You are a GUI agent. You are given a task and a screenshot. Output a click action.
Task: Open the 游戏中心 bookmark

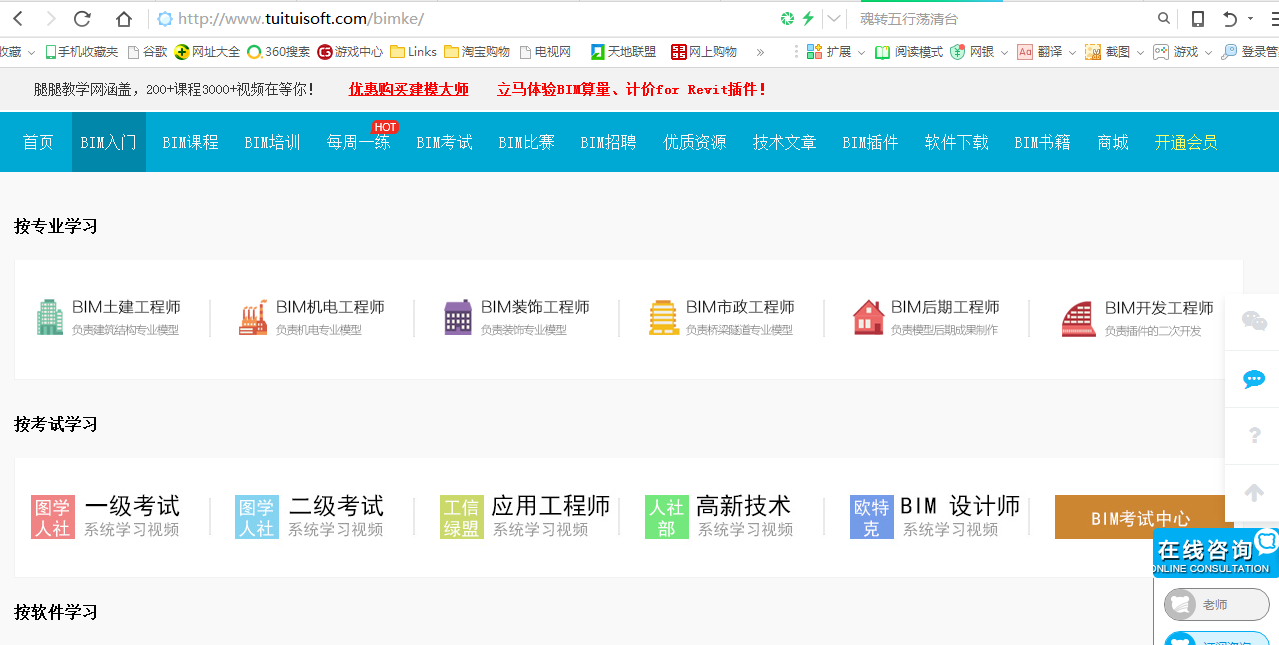coord(350,52)
